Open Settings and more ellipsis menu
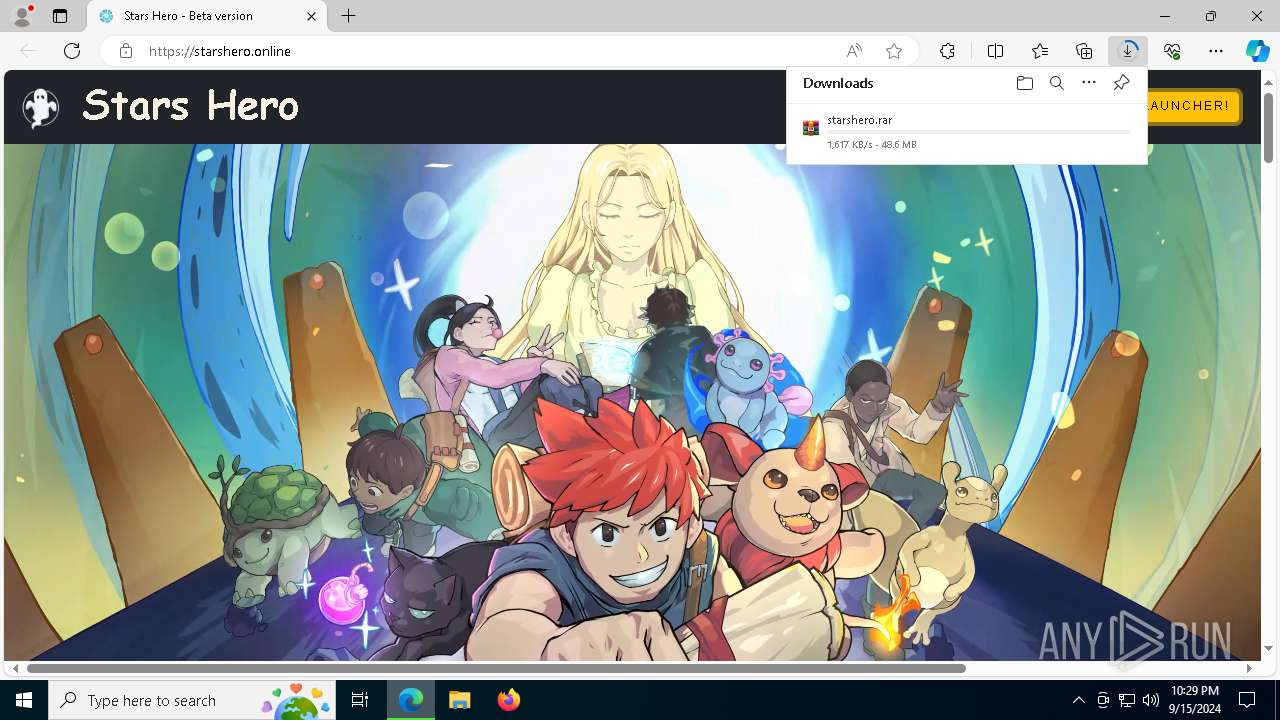The image size is (1280, 720). pos(1216,51)
